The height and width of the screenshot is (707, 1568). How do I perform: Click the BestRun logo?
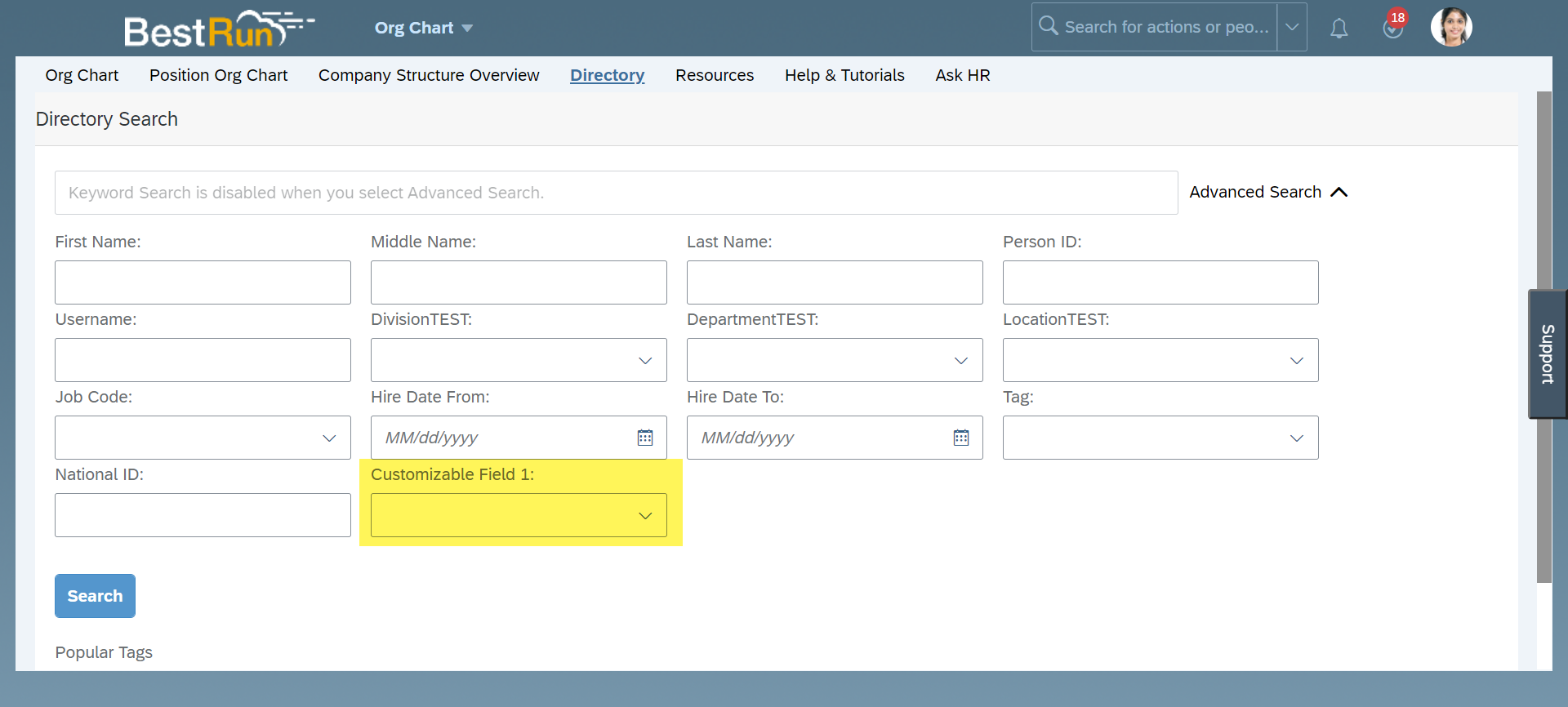219,29
